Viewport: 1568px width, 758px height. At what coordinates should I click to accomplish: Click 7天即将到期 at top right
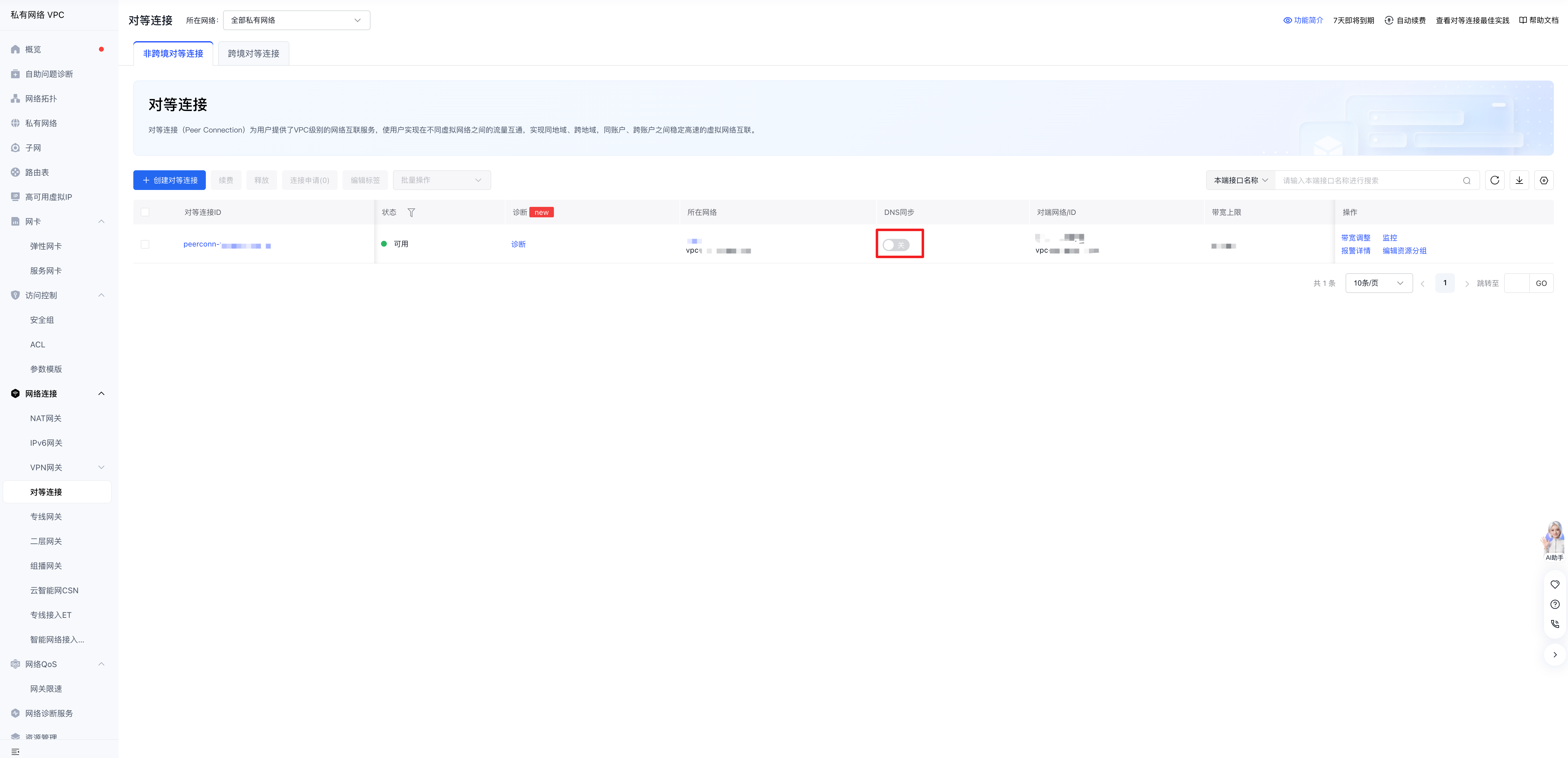click(x=1354, y=20)
